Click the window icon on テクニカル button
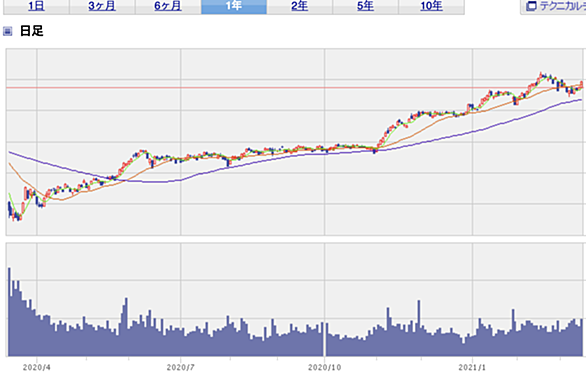The height and width of the screenshot is (377, 586). [x=531, y=6]
